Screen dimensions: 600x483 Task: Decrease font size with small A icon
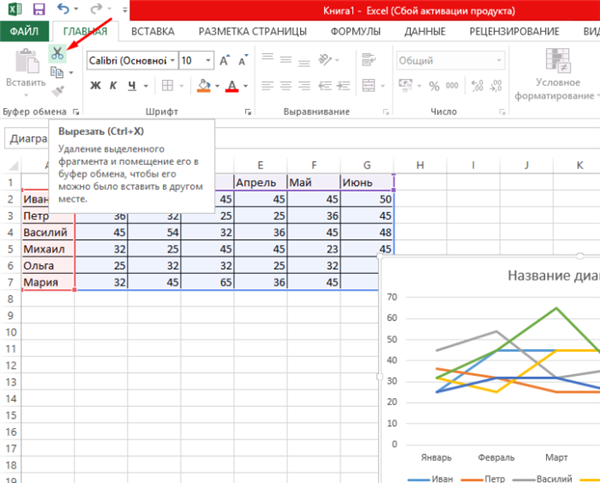pyautogui.click(x=243, y=60)
